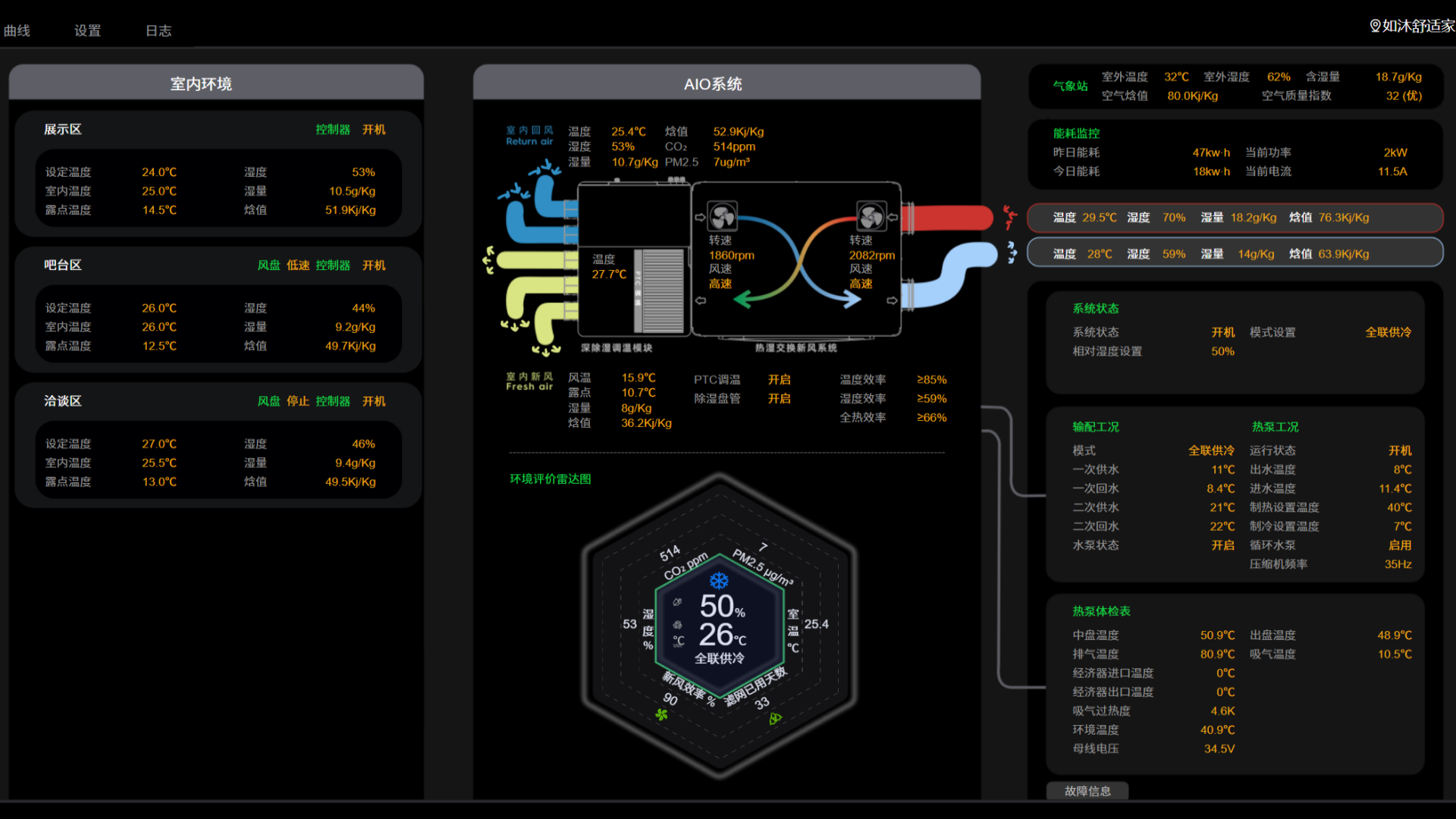This screenshot has width=1456, height=819.
Task: Click the right fan icon showing 2082rpm
Action: coord(871,216)
